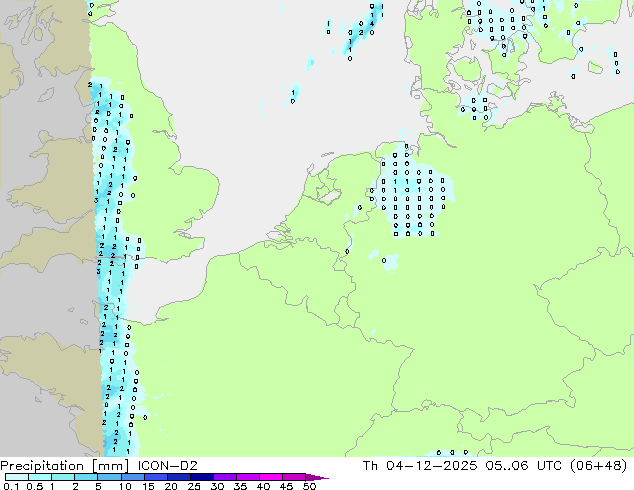
Task: Select the 0.5–1 mm legend color swatch
Action: pyautogui.click(x=40, y=477)
